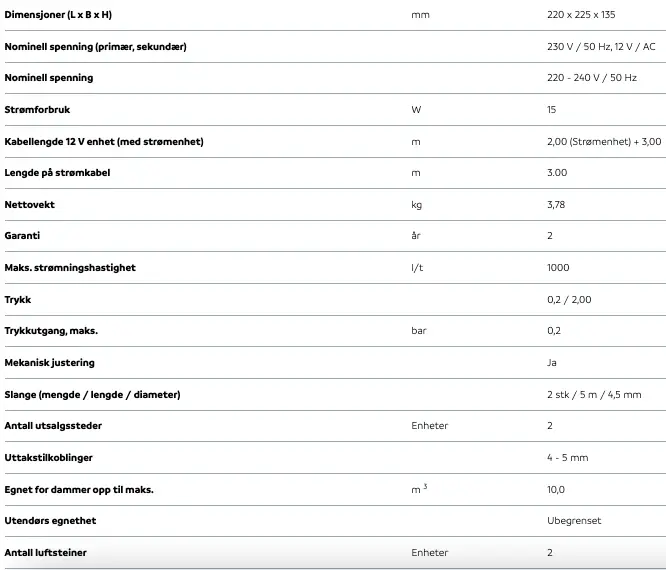Click the bar unit for Trykkutgang, maks.
Image resolution: width=666 pixels, height=570 pixels.
pos(419,331)
